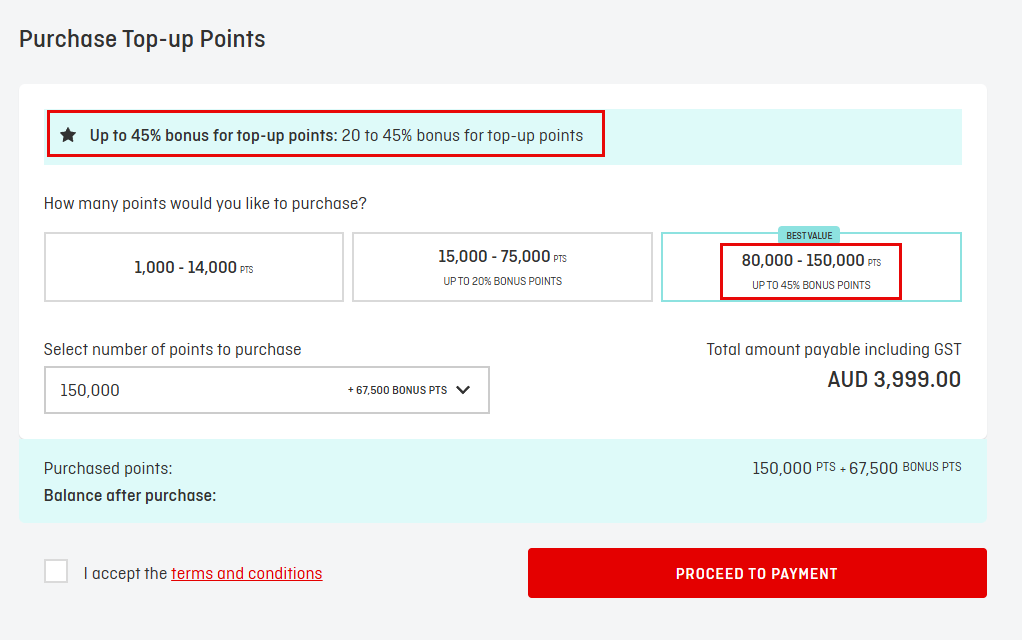
Task: Pick the 80,000 - 150,000 PTS range
Action: pos(811,268)
